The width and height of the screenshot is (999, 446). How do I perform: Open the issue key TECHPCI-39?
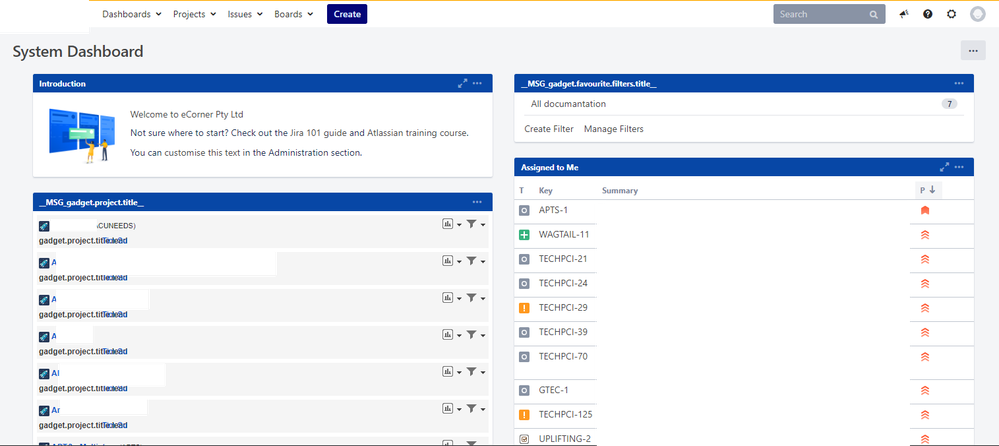(563, 333)
